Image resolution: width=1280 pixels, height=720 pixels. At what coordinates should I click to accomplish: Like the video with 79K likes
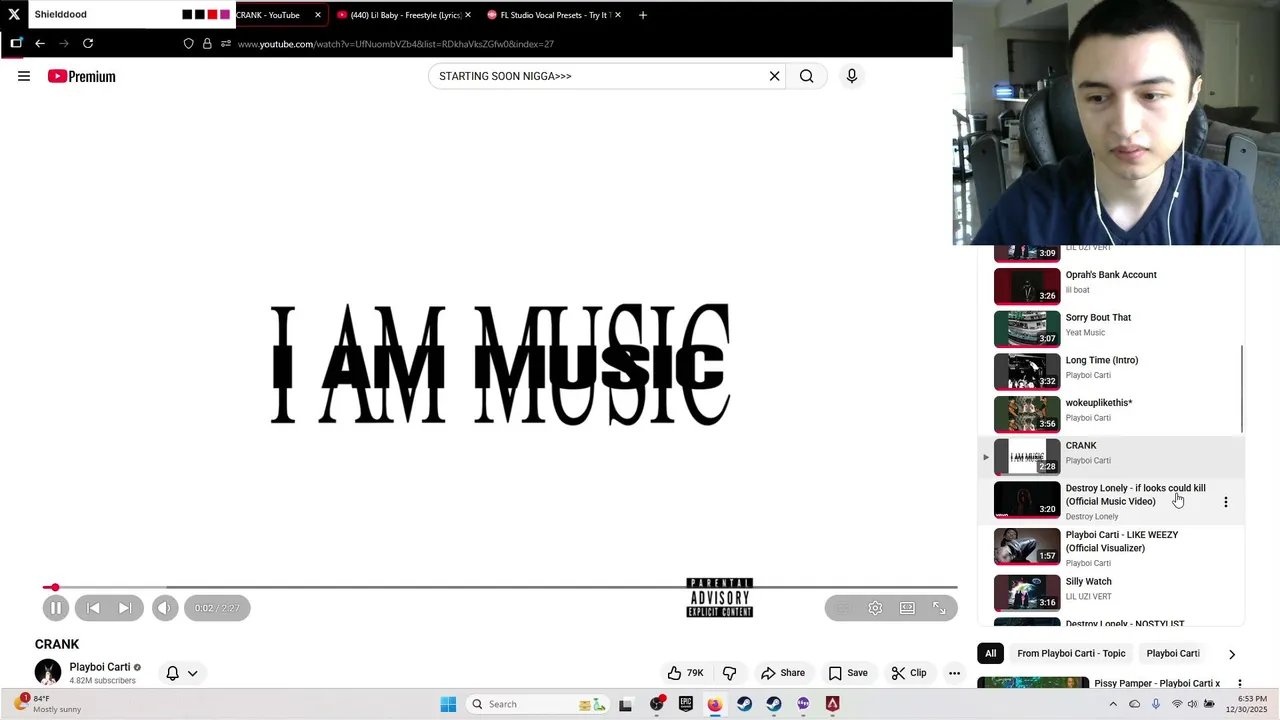[685, 673]
